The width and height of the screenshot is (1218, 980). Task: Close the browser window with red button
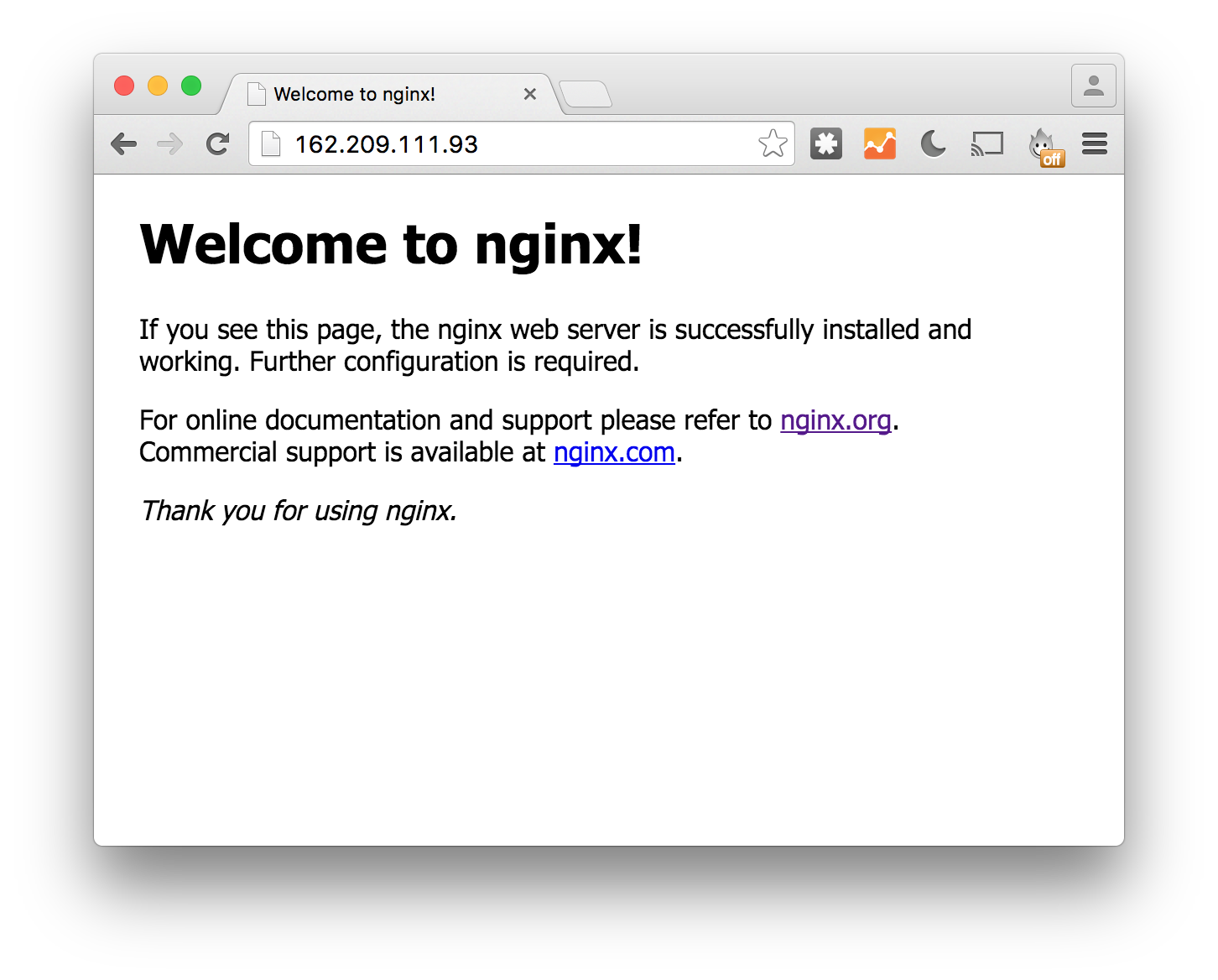[x=124, y=86]
